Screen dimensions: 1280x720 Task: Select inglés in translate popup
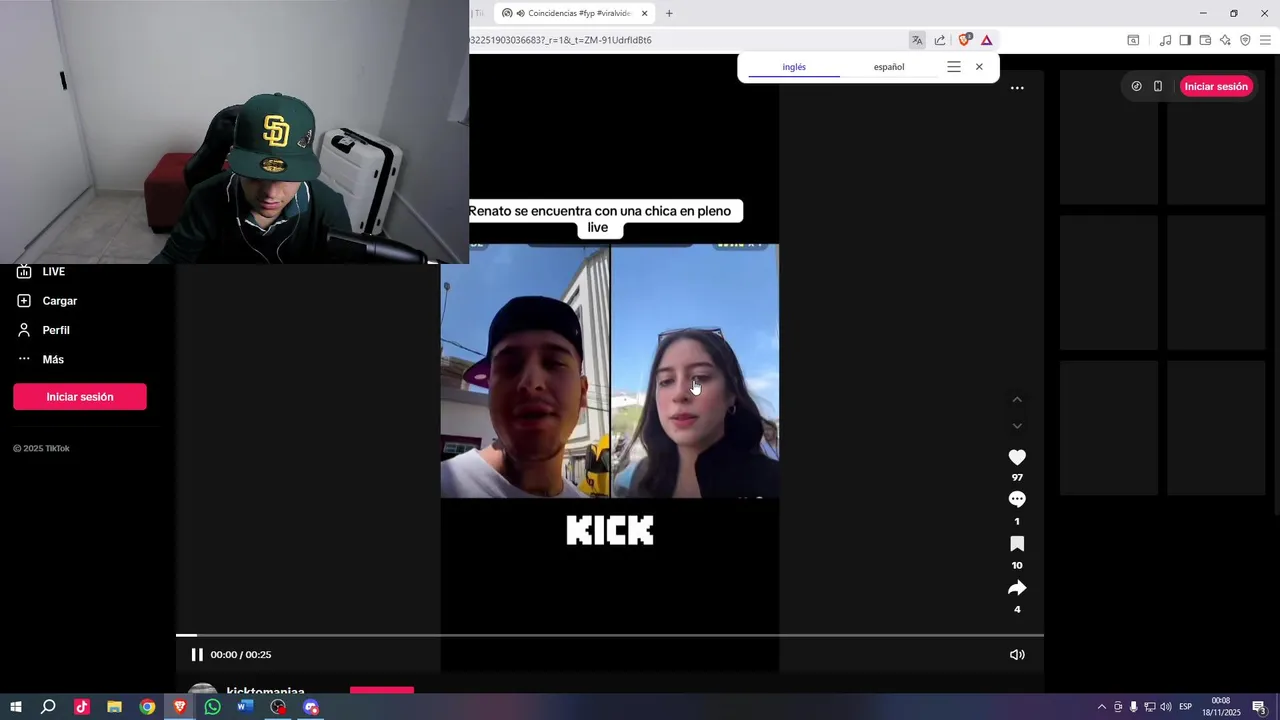(x=794, y=67)
